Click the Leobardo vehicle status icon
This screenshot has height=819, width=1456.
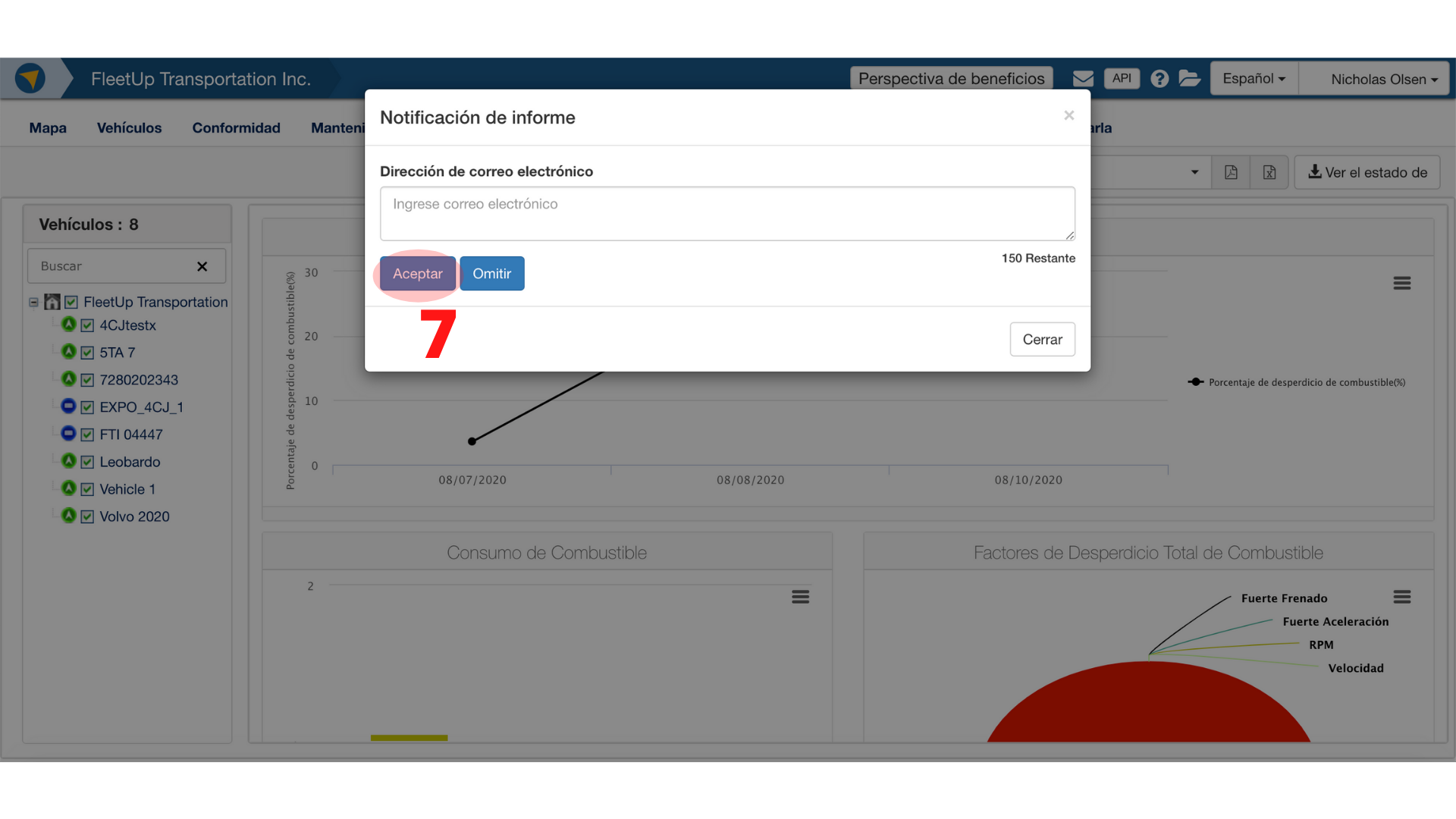(69, 461)
